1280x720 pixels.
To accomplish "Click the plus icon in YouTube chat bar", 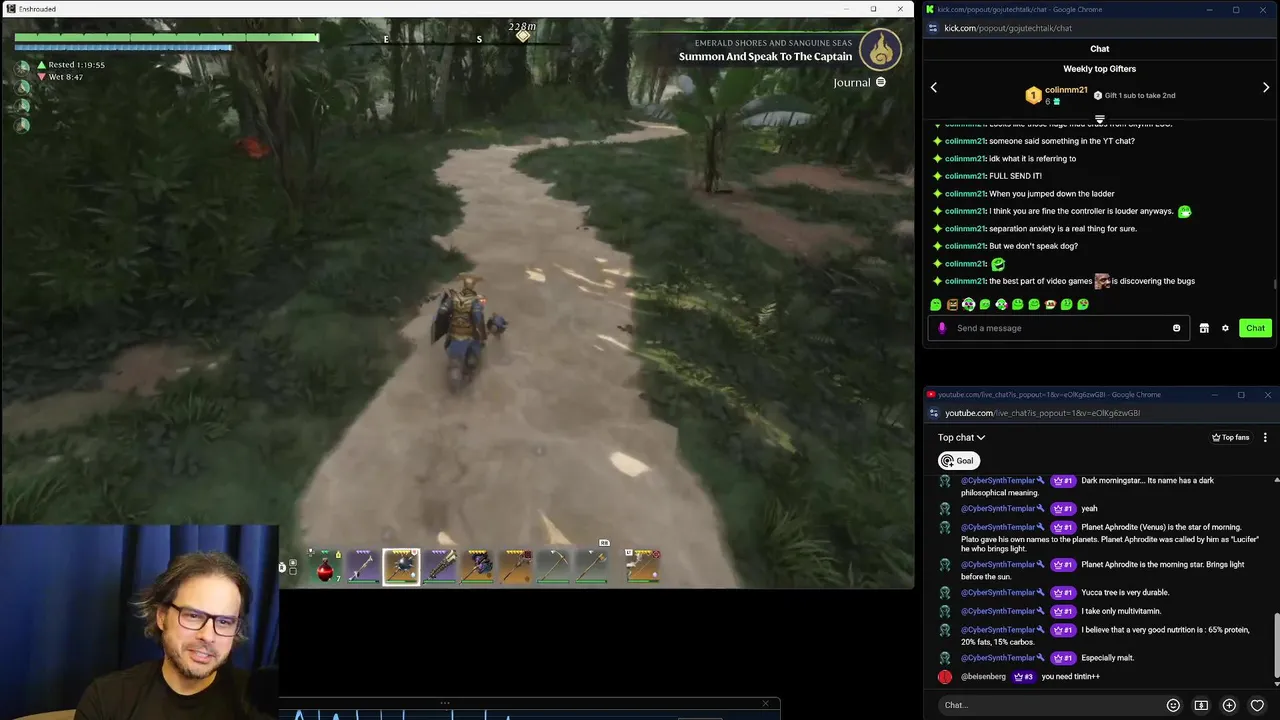I will pos(1229,705).
